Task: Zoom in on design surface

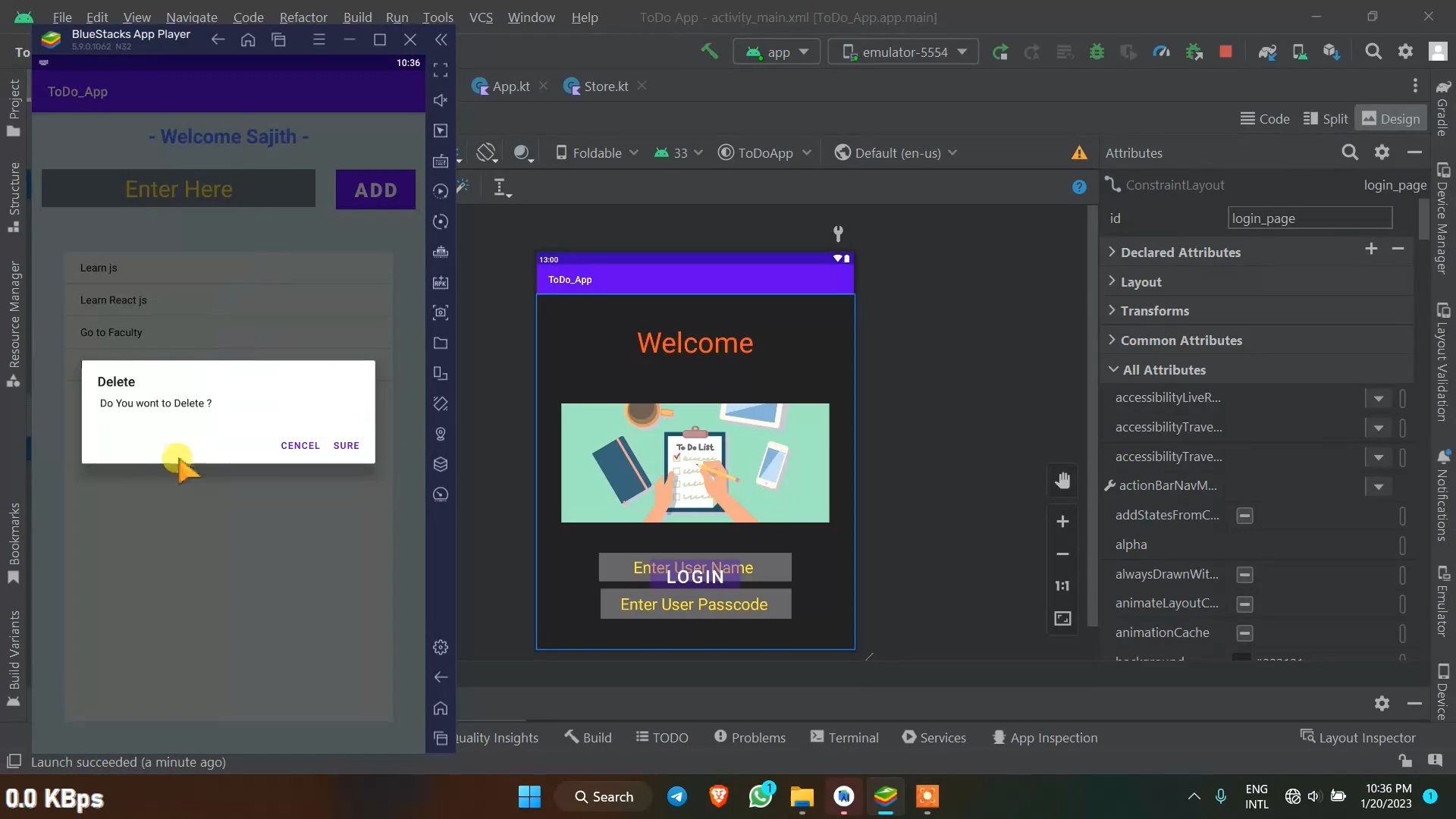Action: (1062, 522)
